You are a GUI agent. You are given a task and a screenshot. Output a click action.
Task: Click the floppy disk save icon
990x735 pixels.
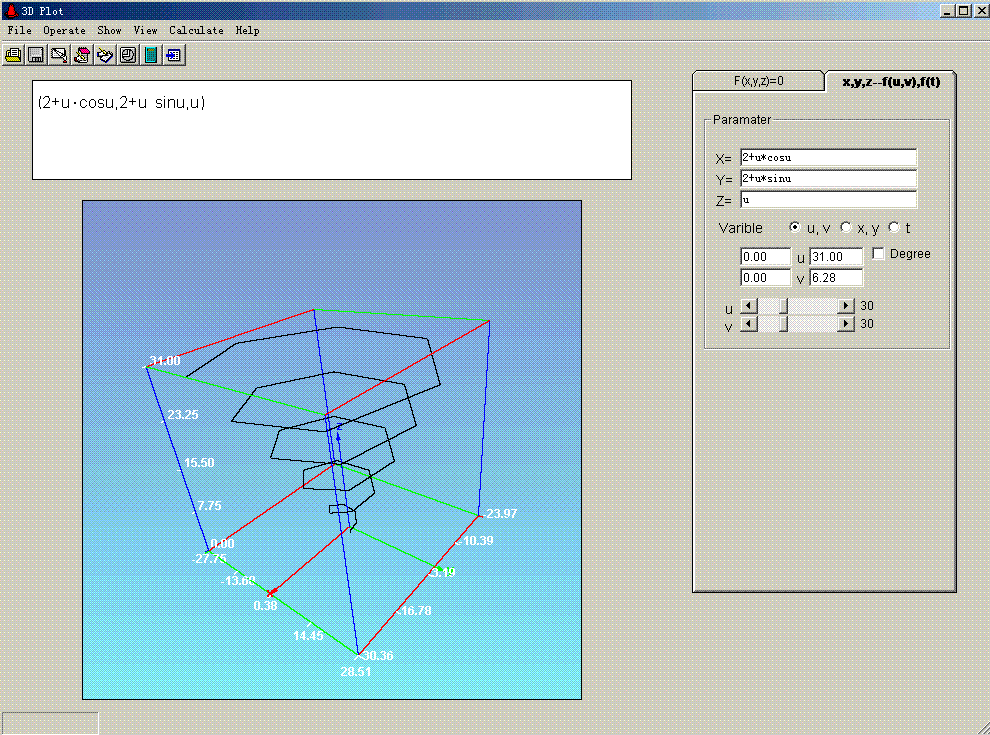point(36,55)
